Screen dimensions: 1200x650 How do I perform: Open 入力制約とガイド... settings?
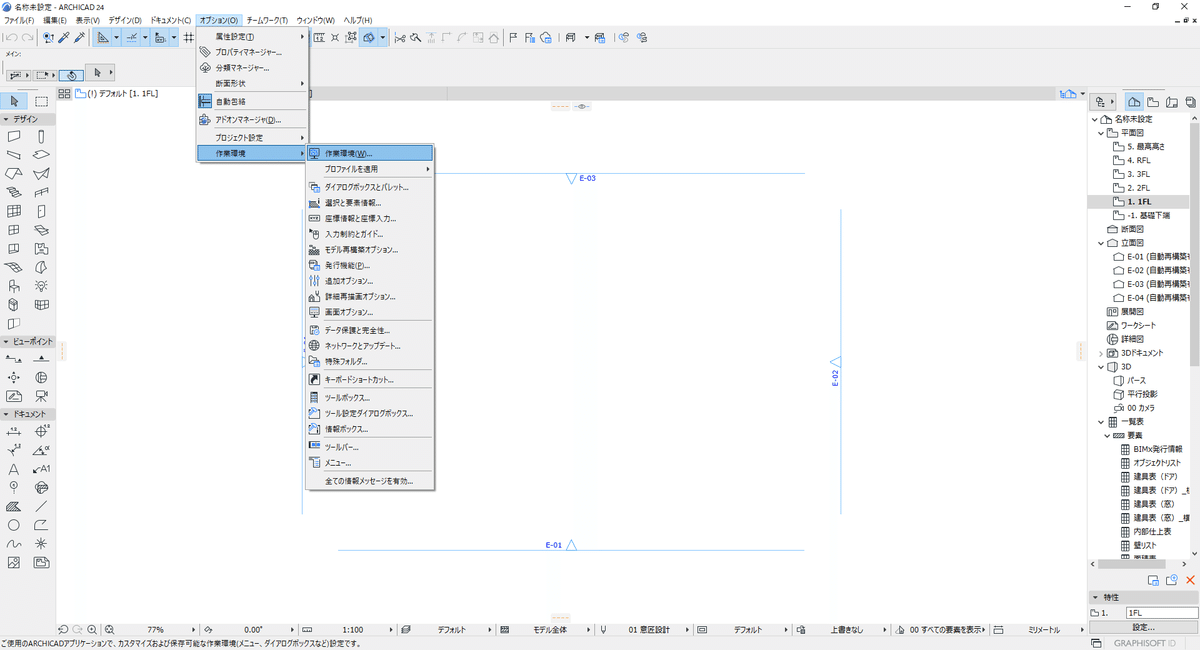[x=370, y=234]
